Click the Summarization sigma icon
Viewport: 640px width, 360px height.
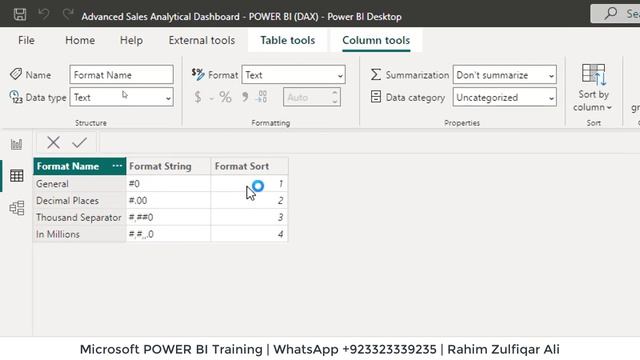coord(376,75)
